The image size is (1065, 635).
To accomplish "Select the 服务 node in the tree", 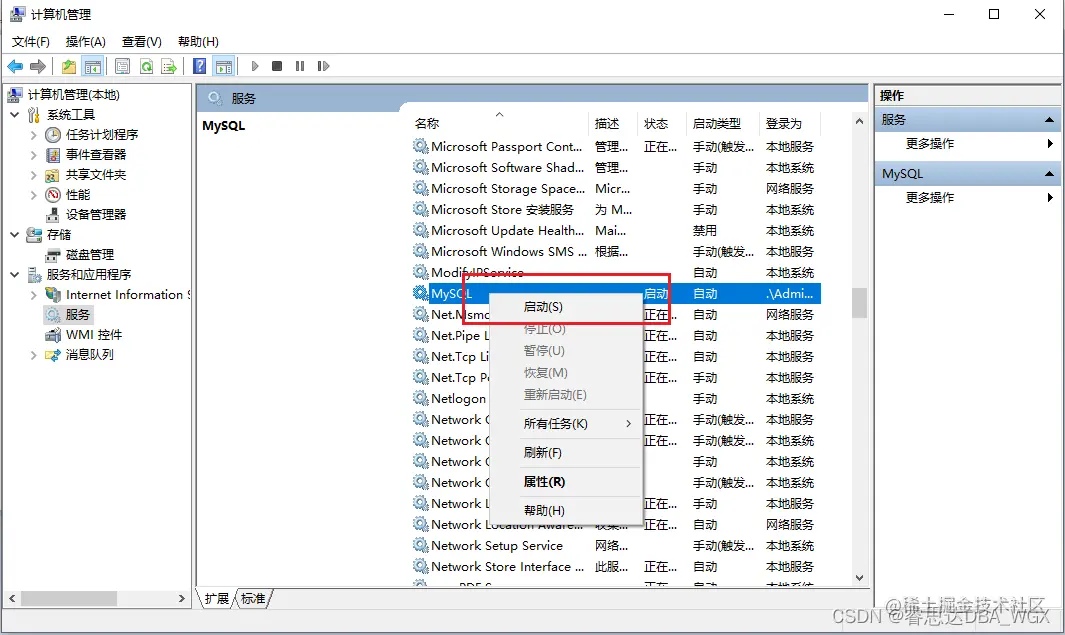I will pos(77,314).
